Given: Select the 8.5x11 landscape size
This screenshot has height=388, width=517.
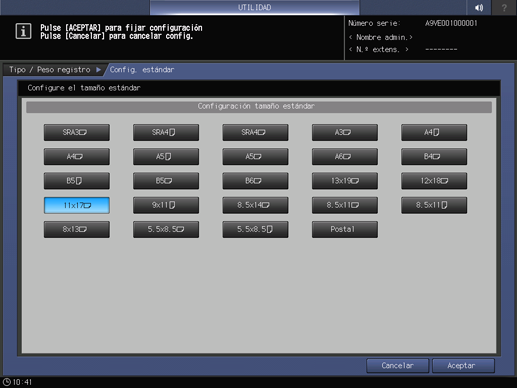Looking at the screenshot, I should pyautogui.click(x=345, y=205).
